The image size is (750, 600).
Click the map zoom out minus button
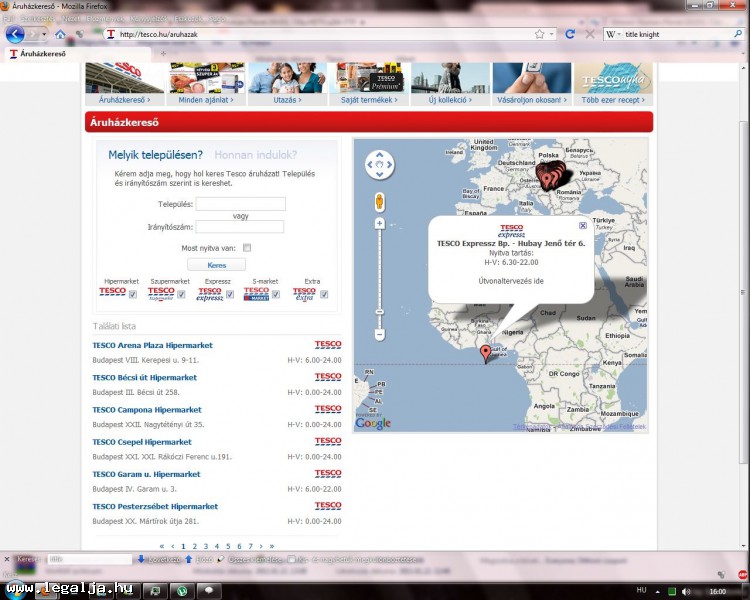[380, 334]
